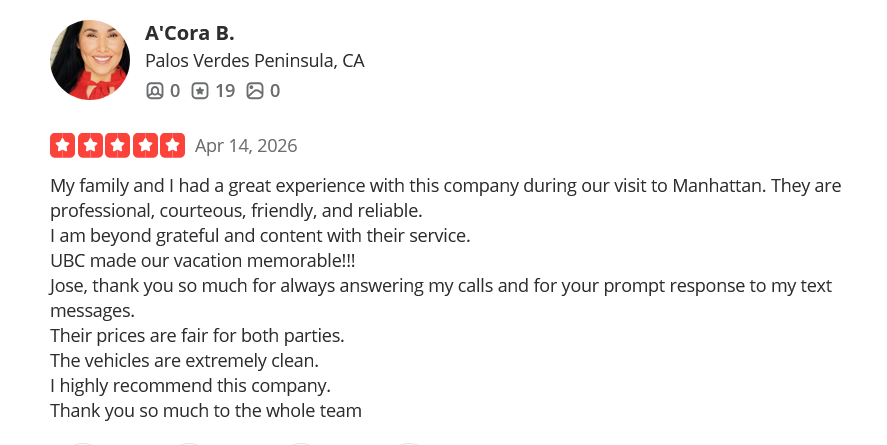Click the fifth red rating star
The width and height of the screenshot is (887, 445).
coord(174,145)
